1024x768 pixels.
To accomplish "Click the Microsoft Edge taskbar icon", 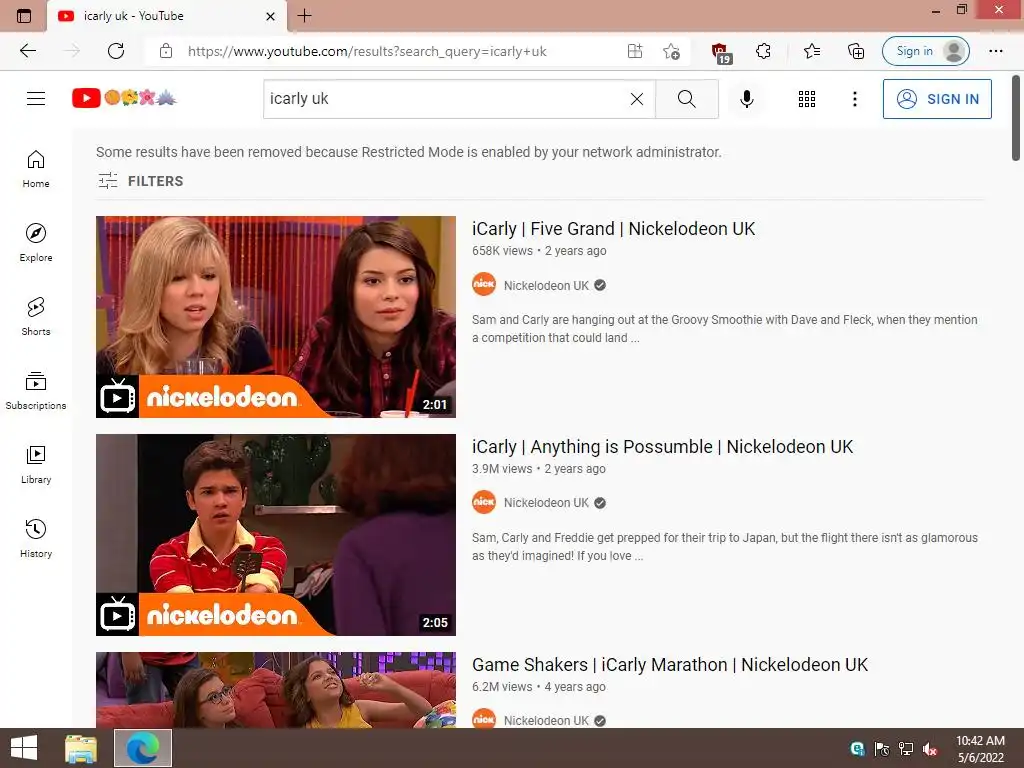I will [x=143, y=748].
